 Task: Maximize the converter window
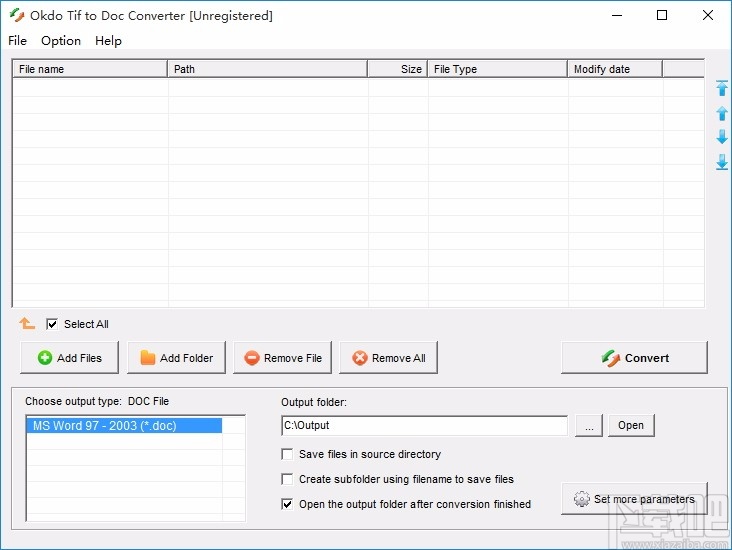pos(662,15)
